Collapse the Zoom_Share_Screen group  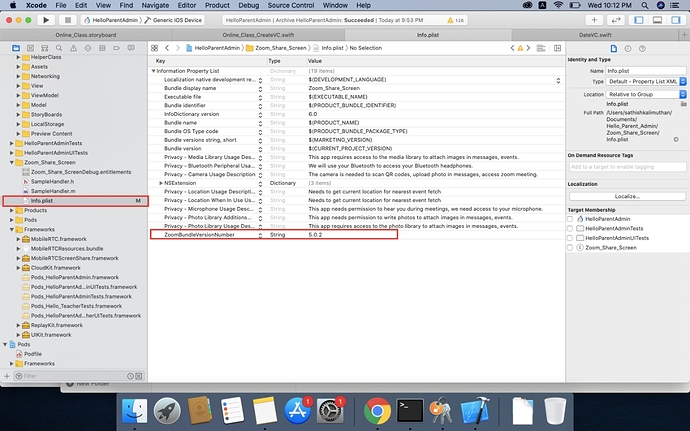click(12, 162)
